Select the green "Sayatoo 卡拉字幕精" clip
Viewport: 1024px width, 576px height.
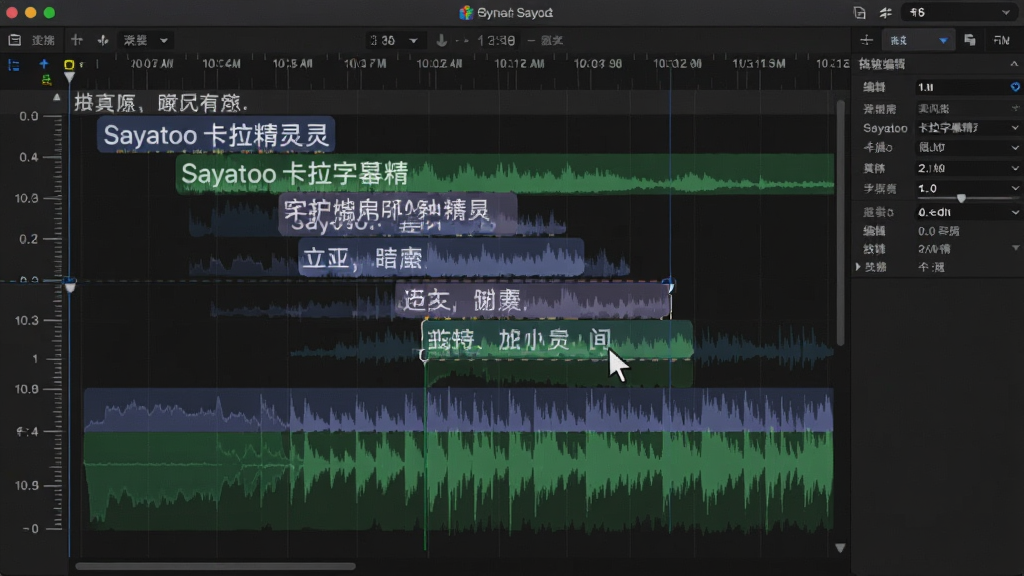click(x=504, y=174)
